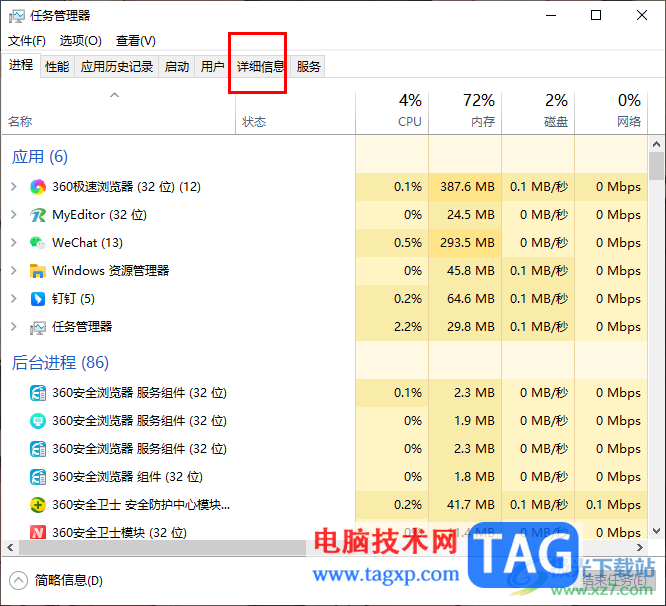Expand the 任务管理器 process group
Viewport: 666px width, 606px height.
pyautogui.click(x=14, y=327)
